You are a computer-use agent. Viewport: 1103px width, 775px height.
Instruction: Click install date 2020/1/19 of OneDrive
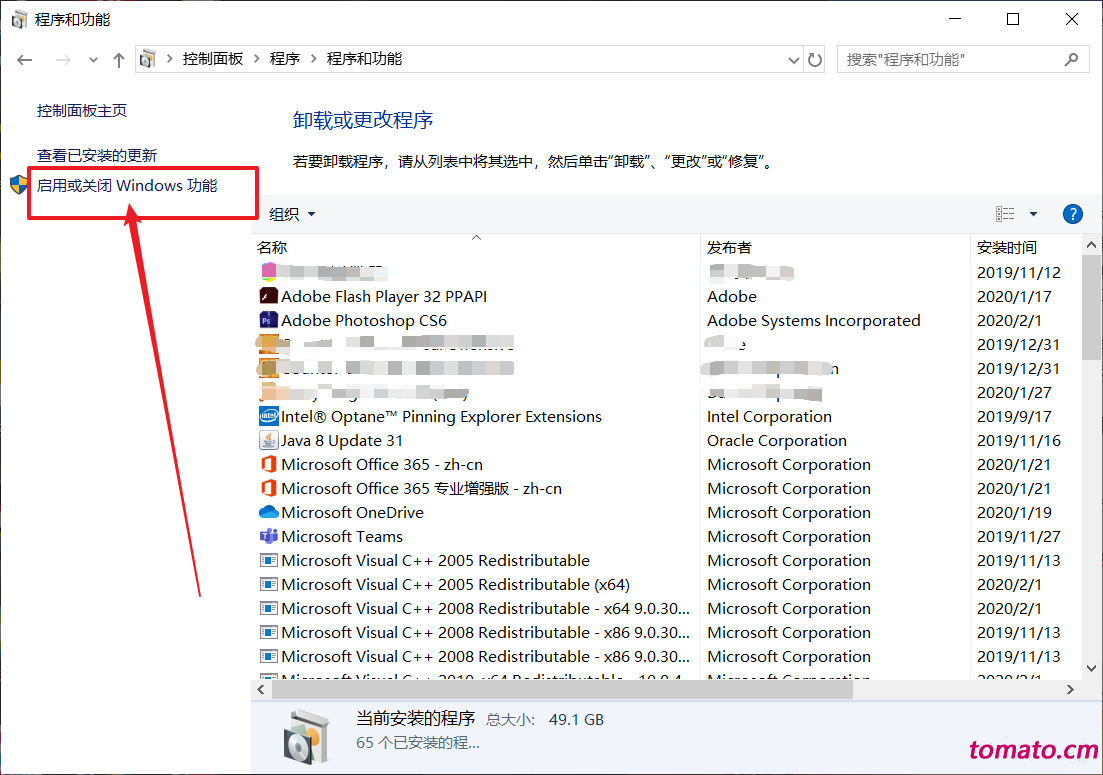pyautogui.click(x=1014, y=513)
